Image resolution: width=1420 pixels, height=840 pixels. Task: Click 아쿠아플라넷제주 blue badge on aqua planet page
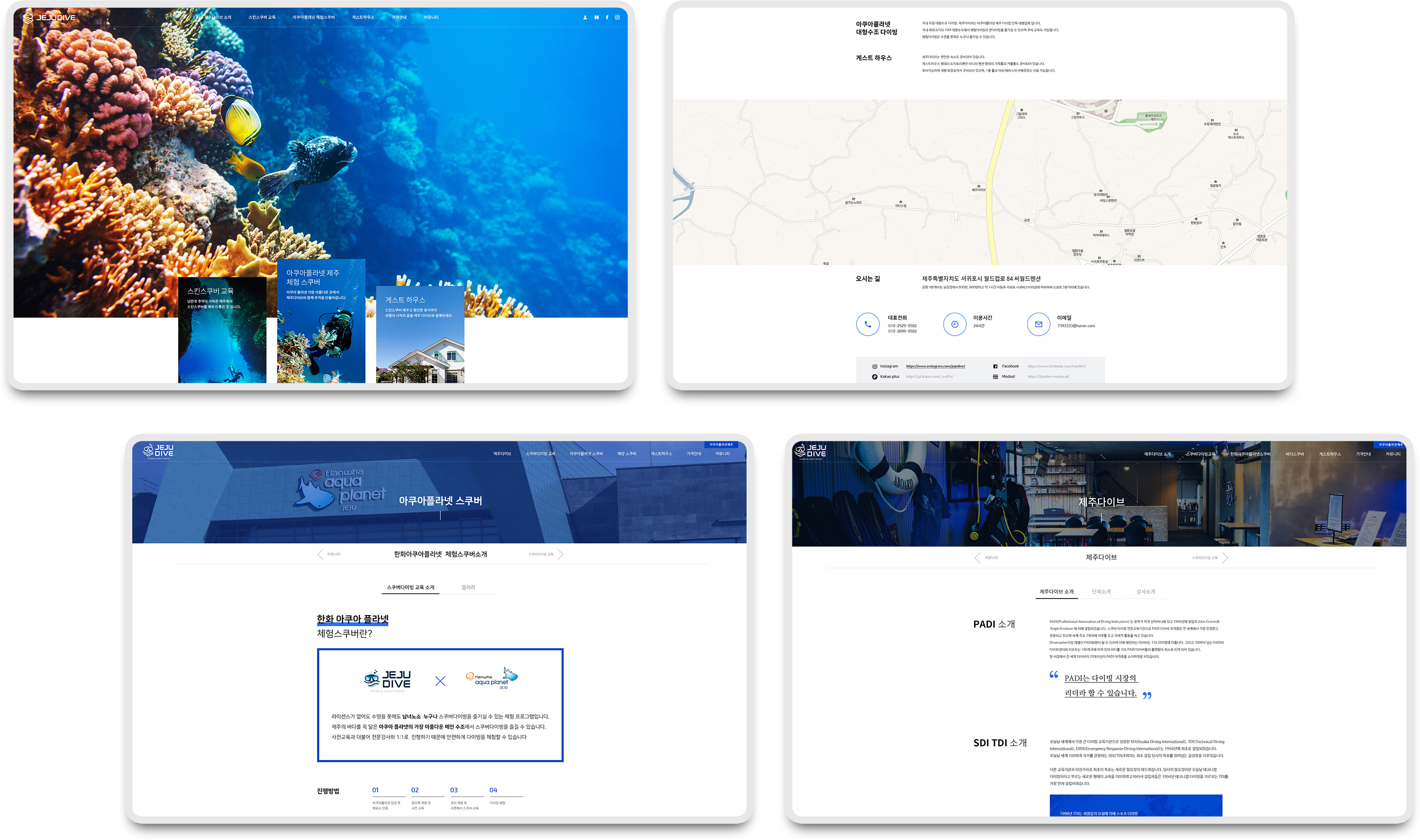tap(721, 445)
